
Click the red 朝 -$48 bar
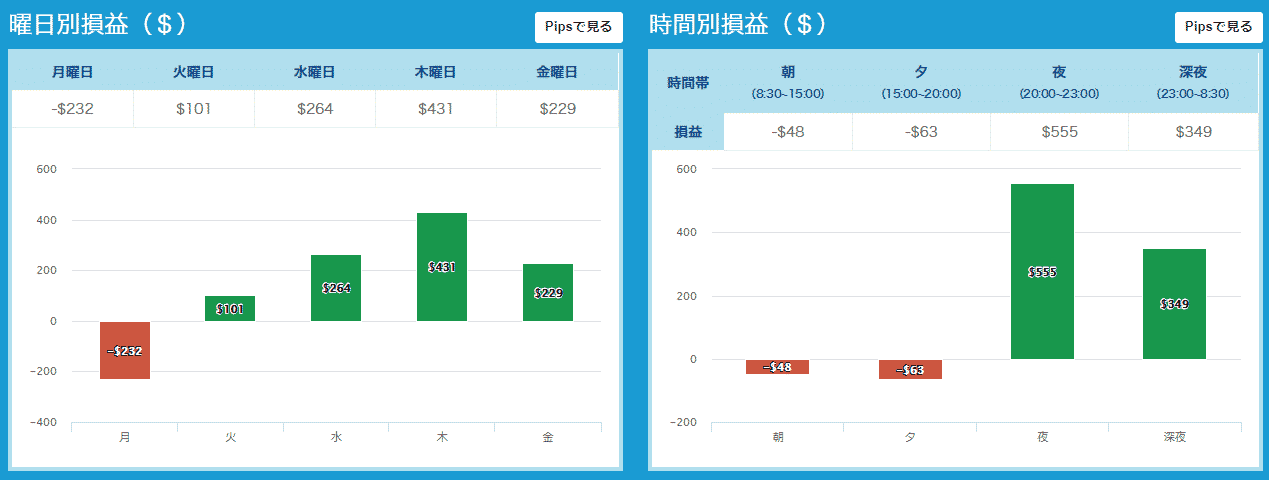[777, 367]
